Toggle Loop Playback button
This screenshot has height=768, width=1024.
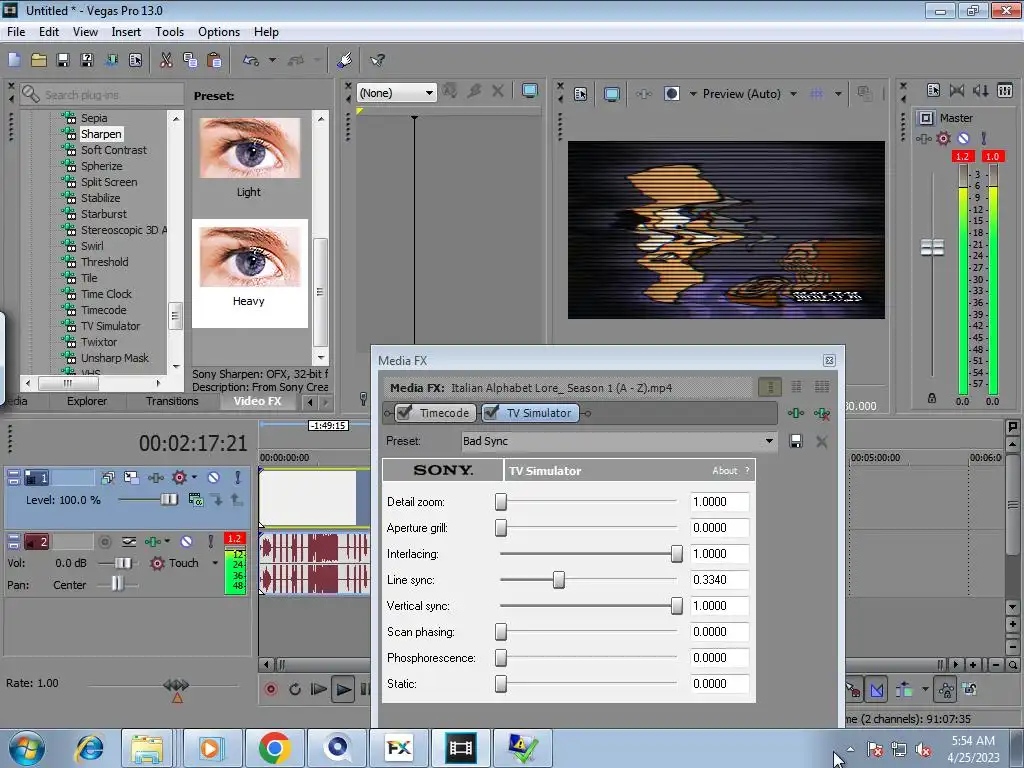[x=295, y=689]
